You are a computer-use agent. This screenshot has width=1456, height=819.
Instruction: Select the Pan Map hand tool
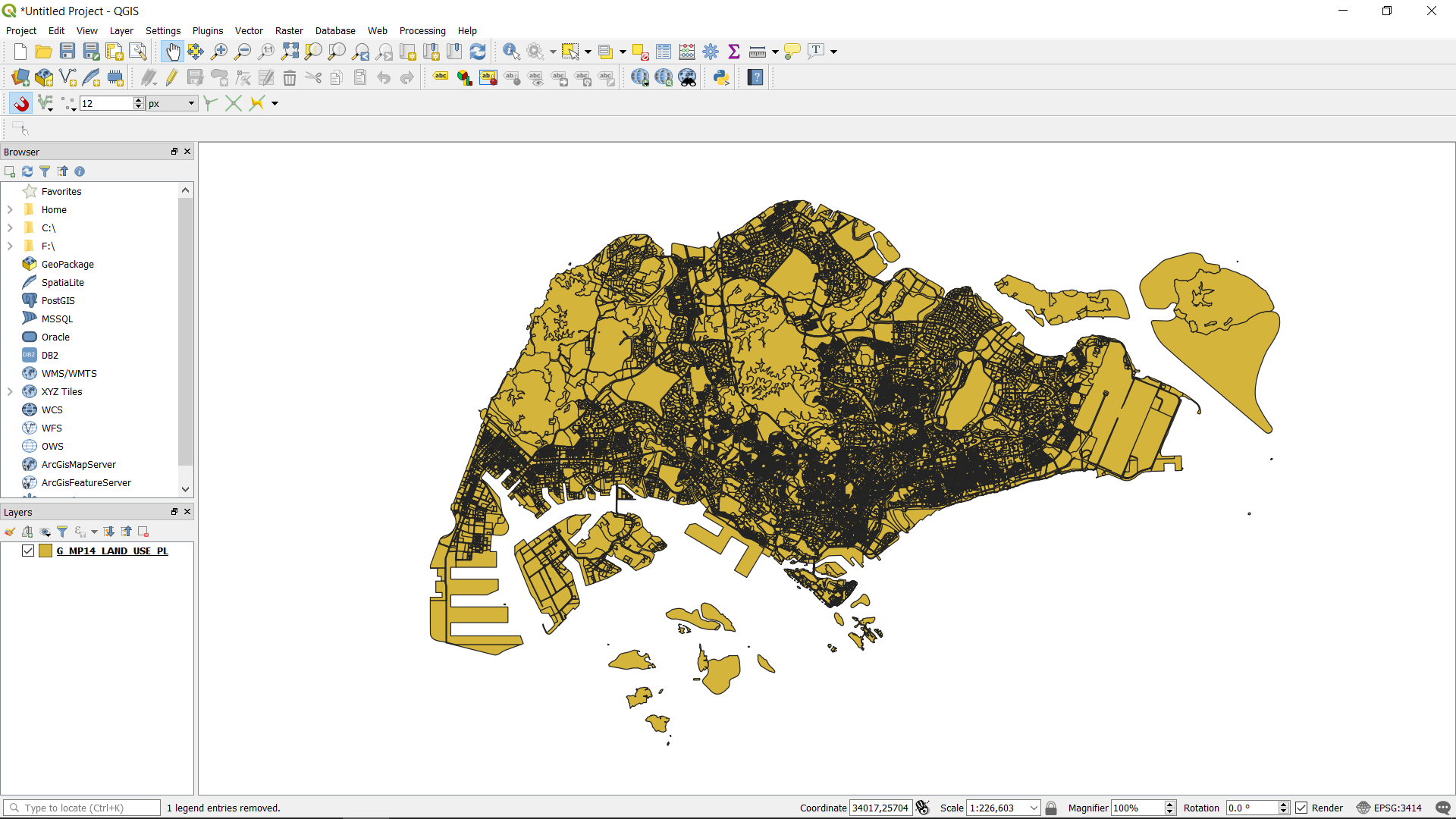(173, 52)
